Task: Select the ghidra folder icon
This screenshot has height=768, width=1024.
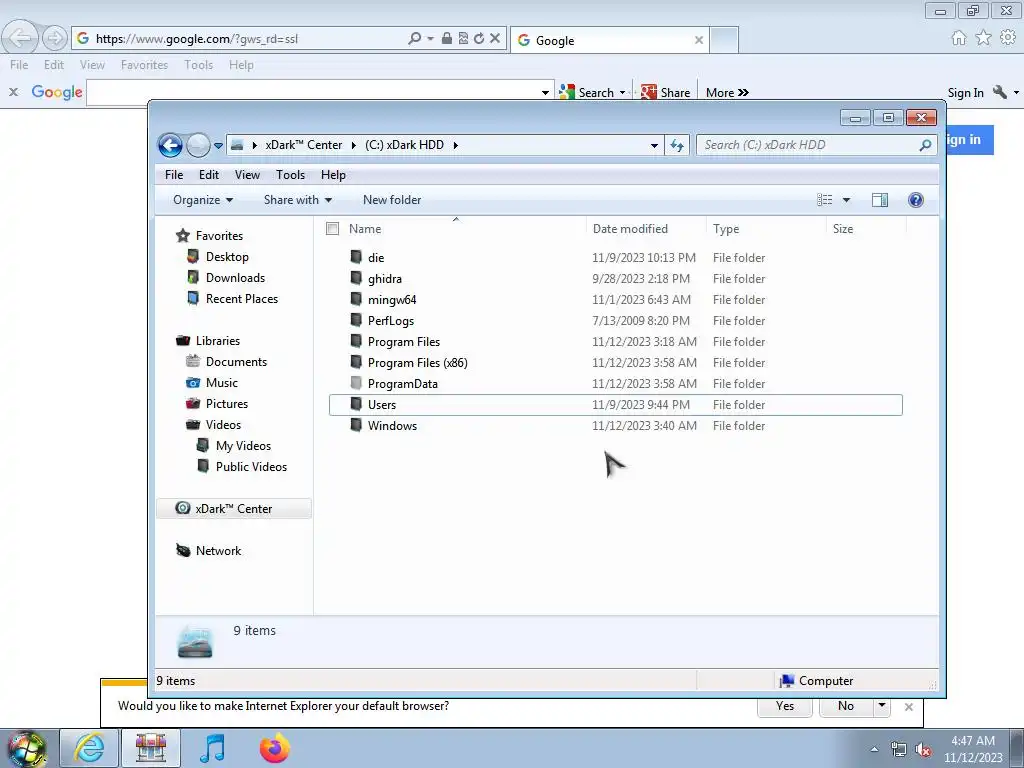Action: click(356, 278)
